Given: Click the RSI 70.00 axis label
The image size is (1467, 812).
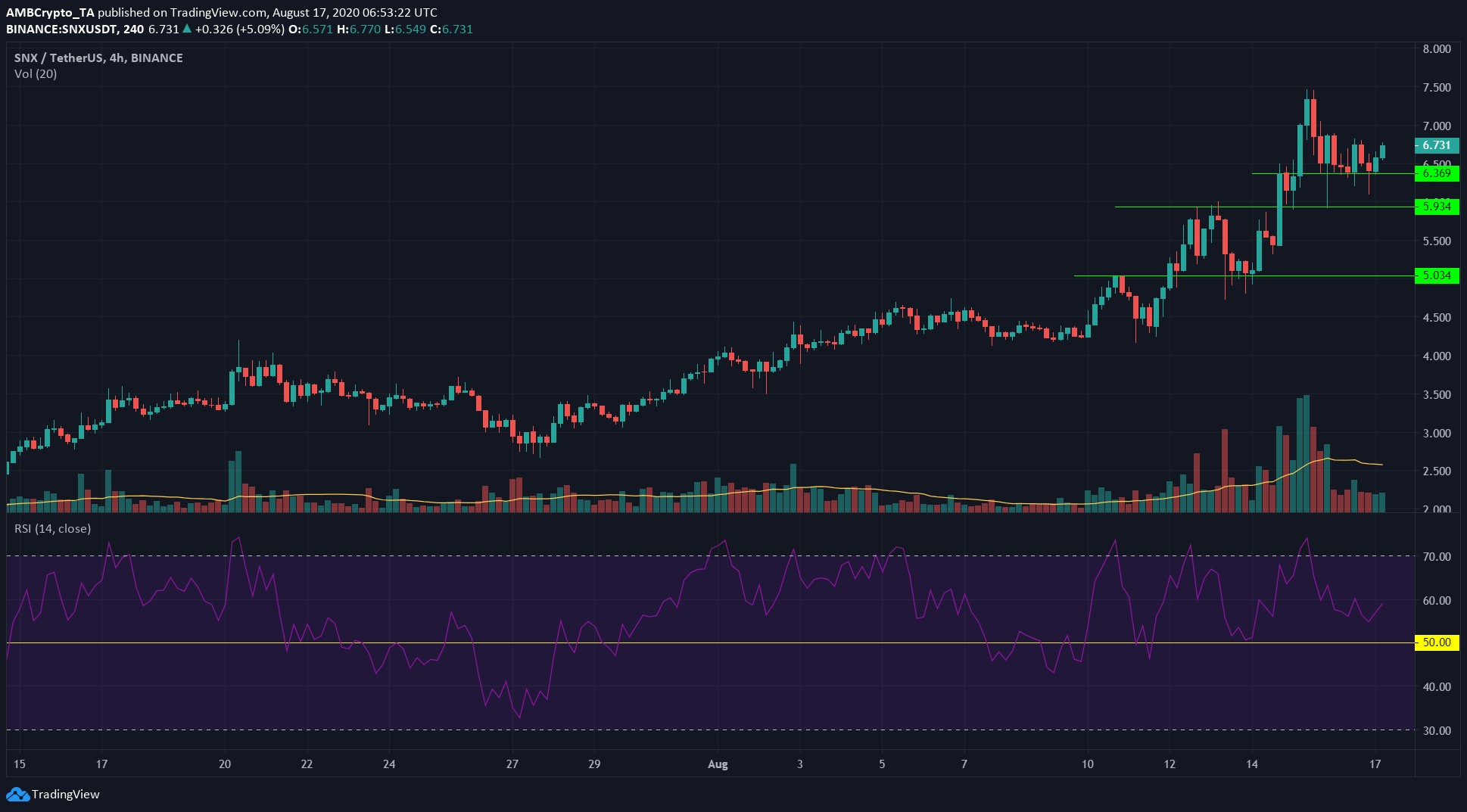Looking at the screenshot, I should (x=1437, y=557).
